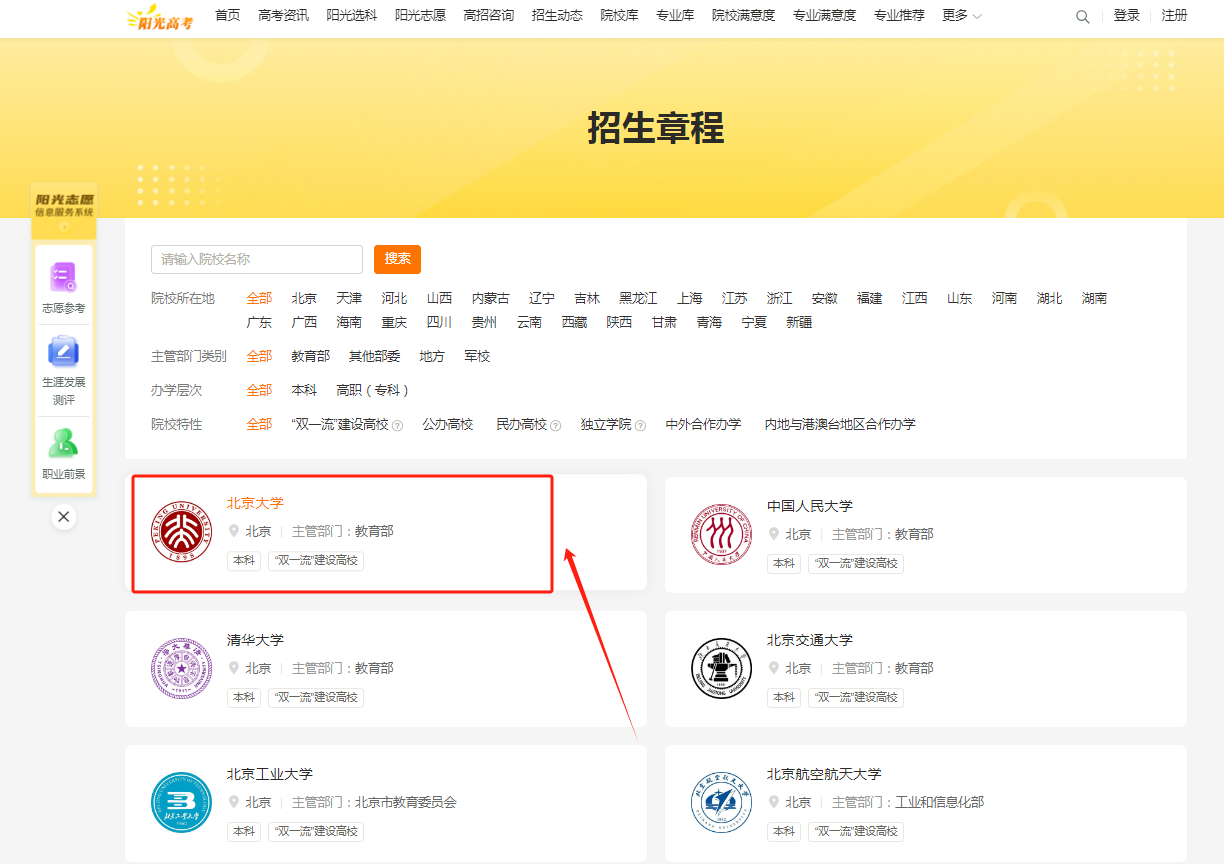The height and width of the screenshot is (864, 1224).
Task: Open the 北京大学 title link
Action: pos(255,503)
